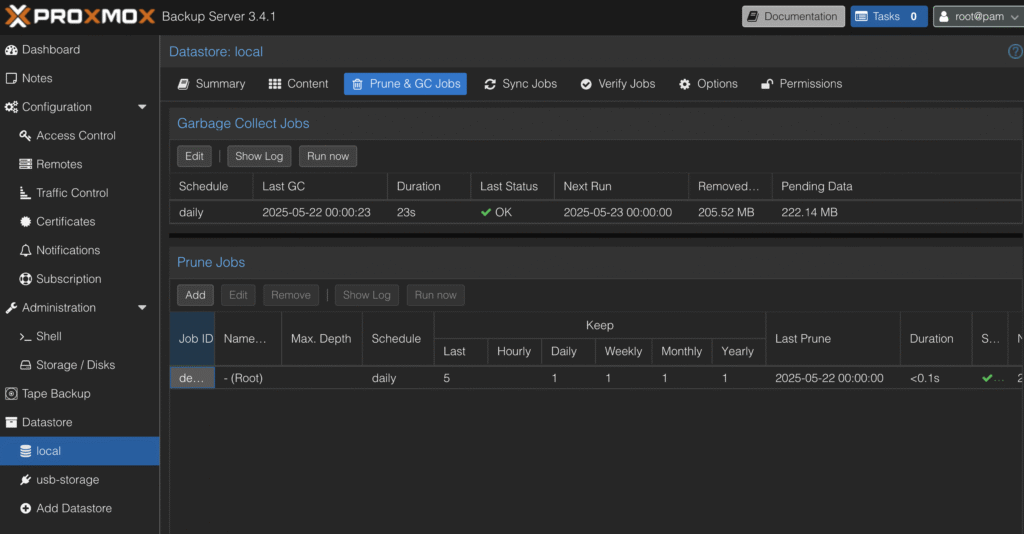
Task: Click the Traffic Control chart icon
Action: tap(25, 193)
